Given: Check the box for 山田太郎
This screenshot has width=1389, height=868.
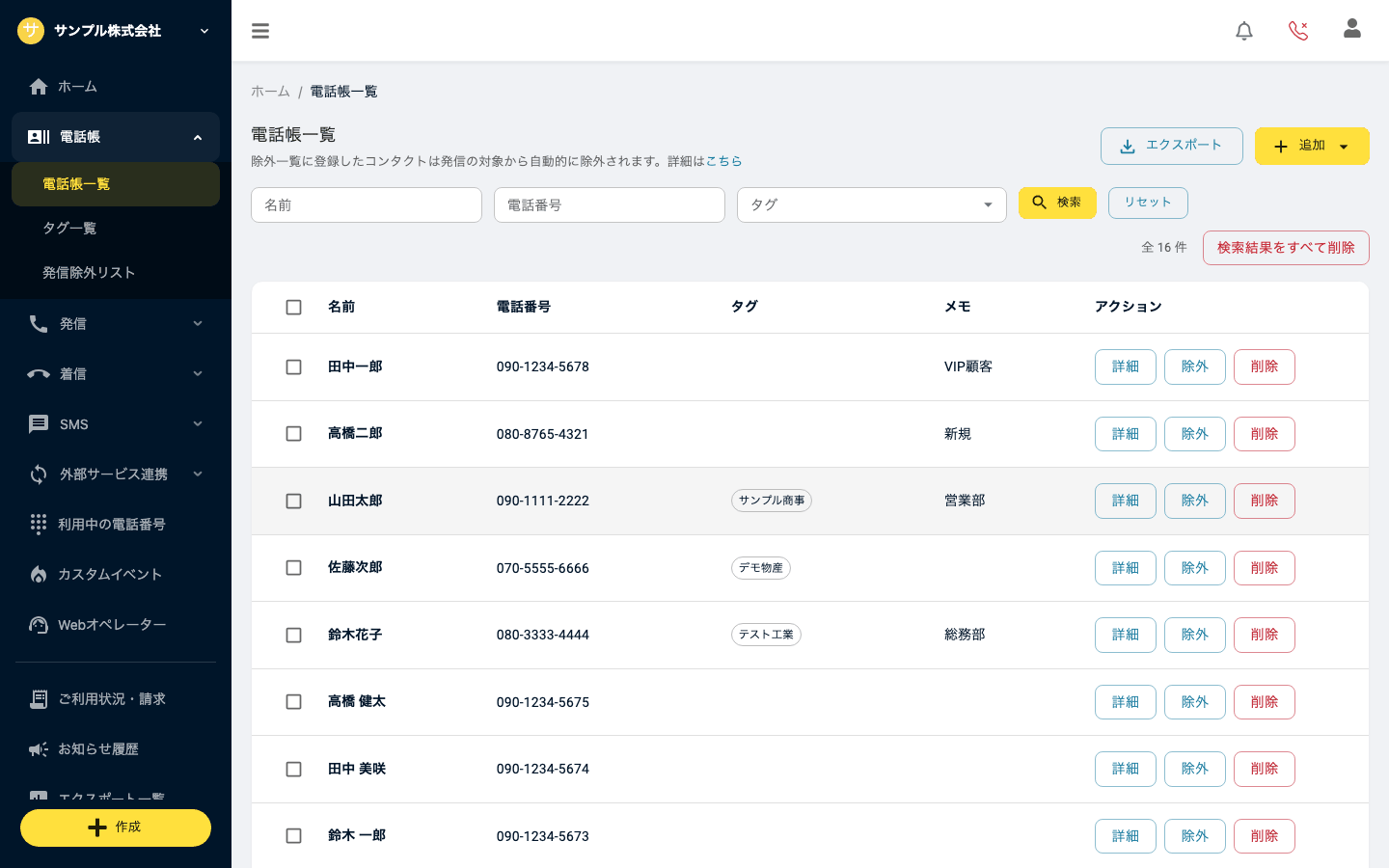Looking at the screenshot, I should pyautogui.click(x=294, y=502).
